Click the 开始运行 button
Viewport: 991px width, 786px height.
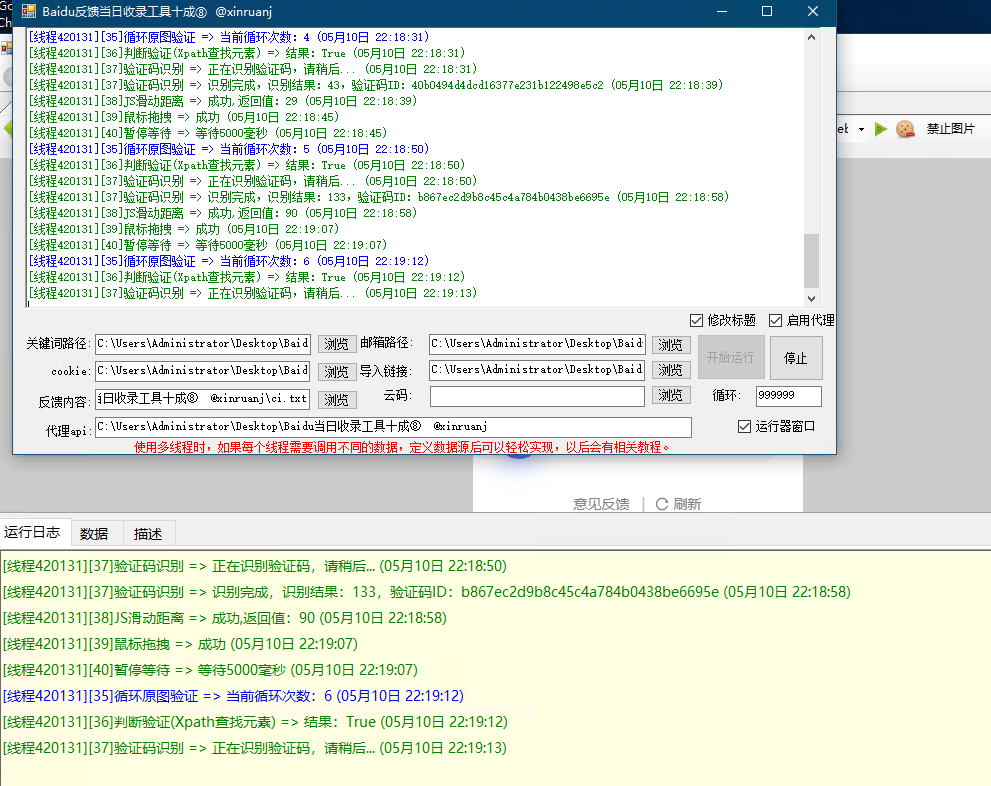tap(731, 358)
